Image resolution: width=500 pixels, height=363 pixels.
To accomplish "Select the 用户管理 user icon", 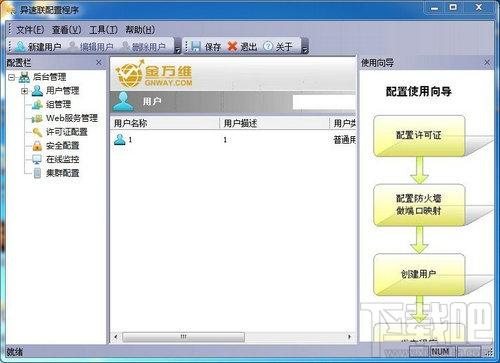I will [37, 91].
